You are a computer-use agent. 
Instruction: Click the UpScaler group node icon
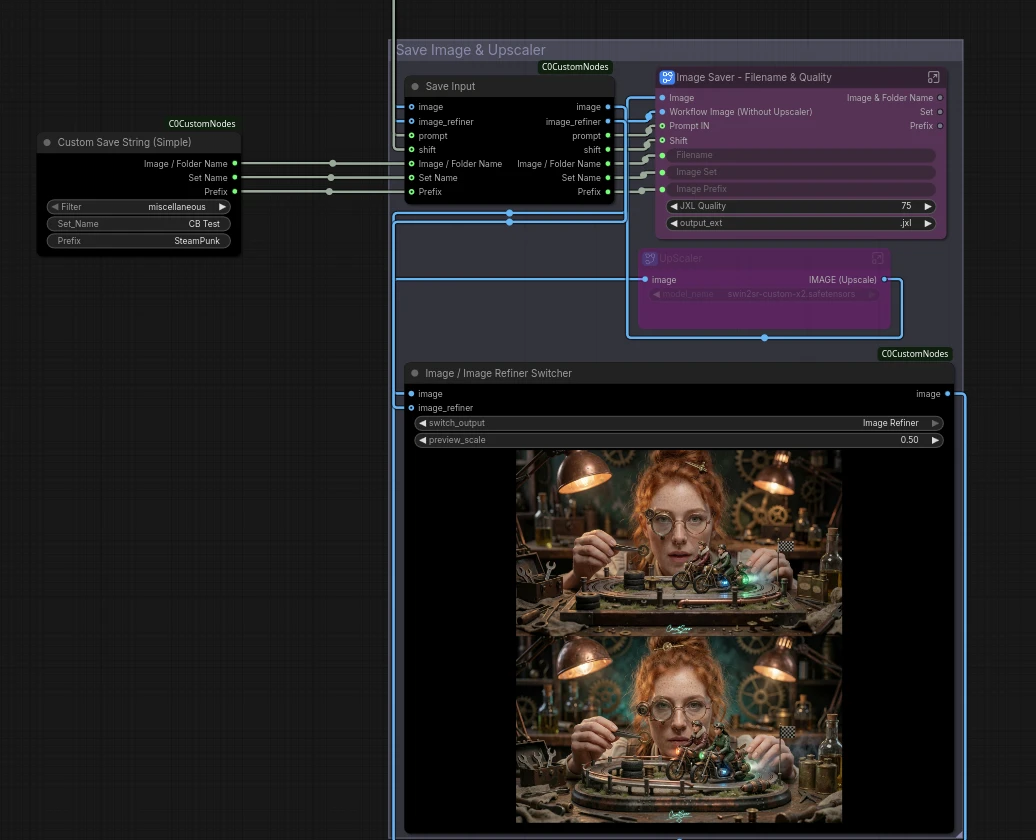pos(650,258)
